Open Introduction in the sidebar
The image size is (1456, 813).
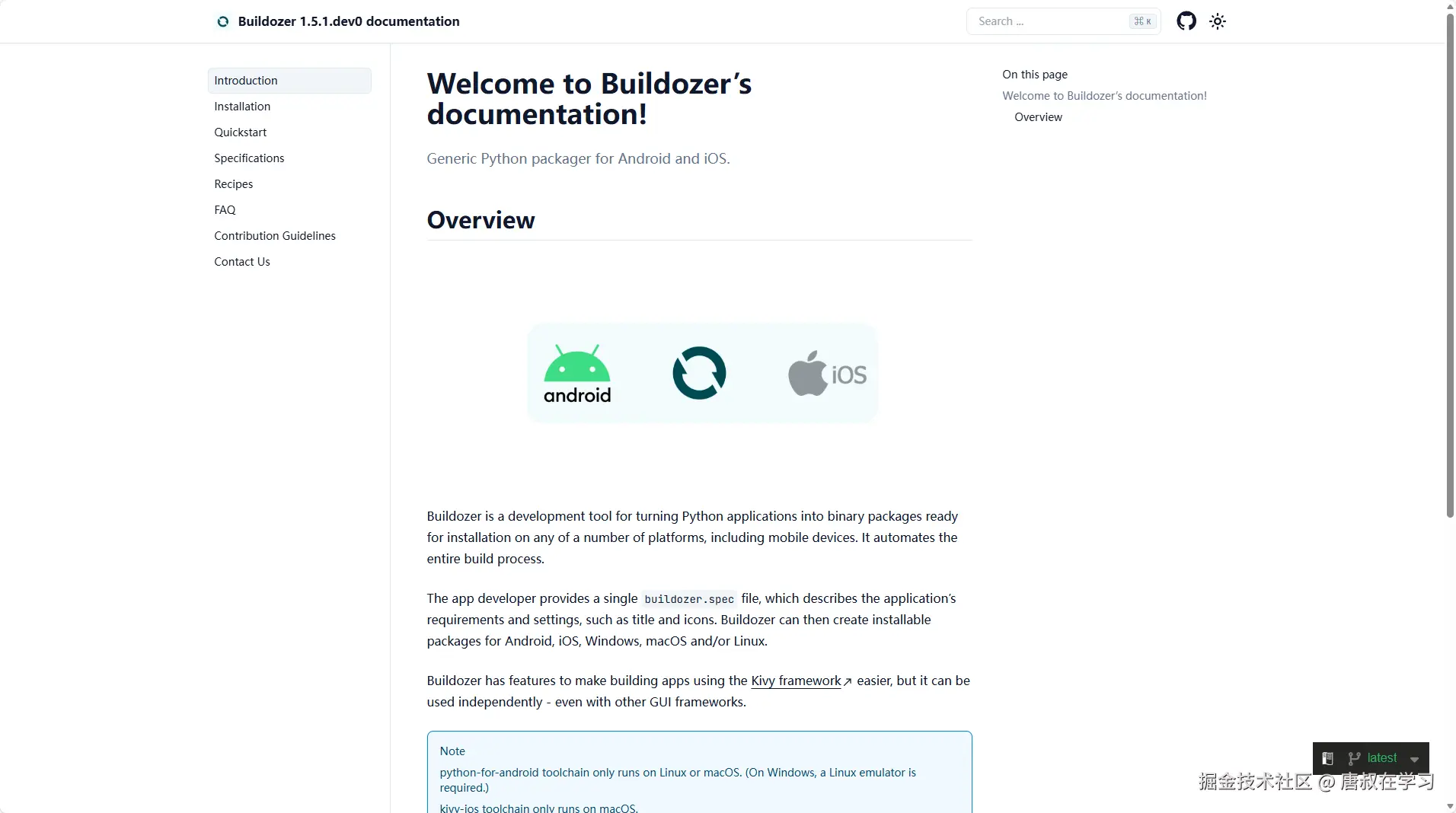[289, 81]
